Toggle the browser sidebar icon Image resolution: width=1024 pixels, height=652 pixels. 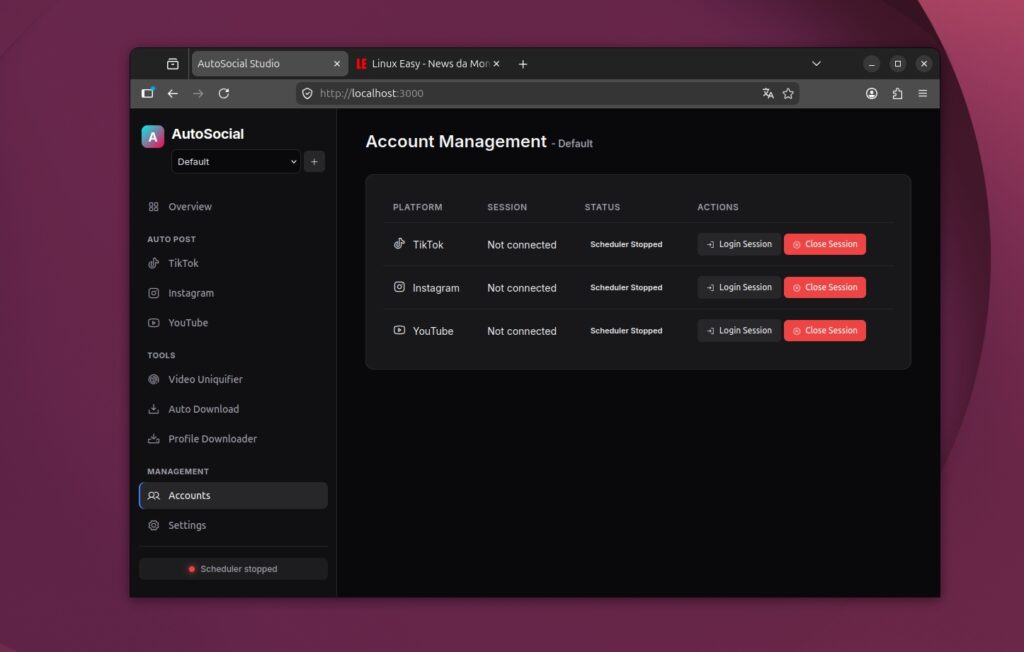click(x=148, y=93)
